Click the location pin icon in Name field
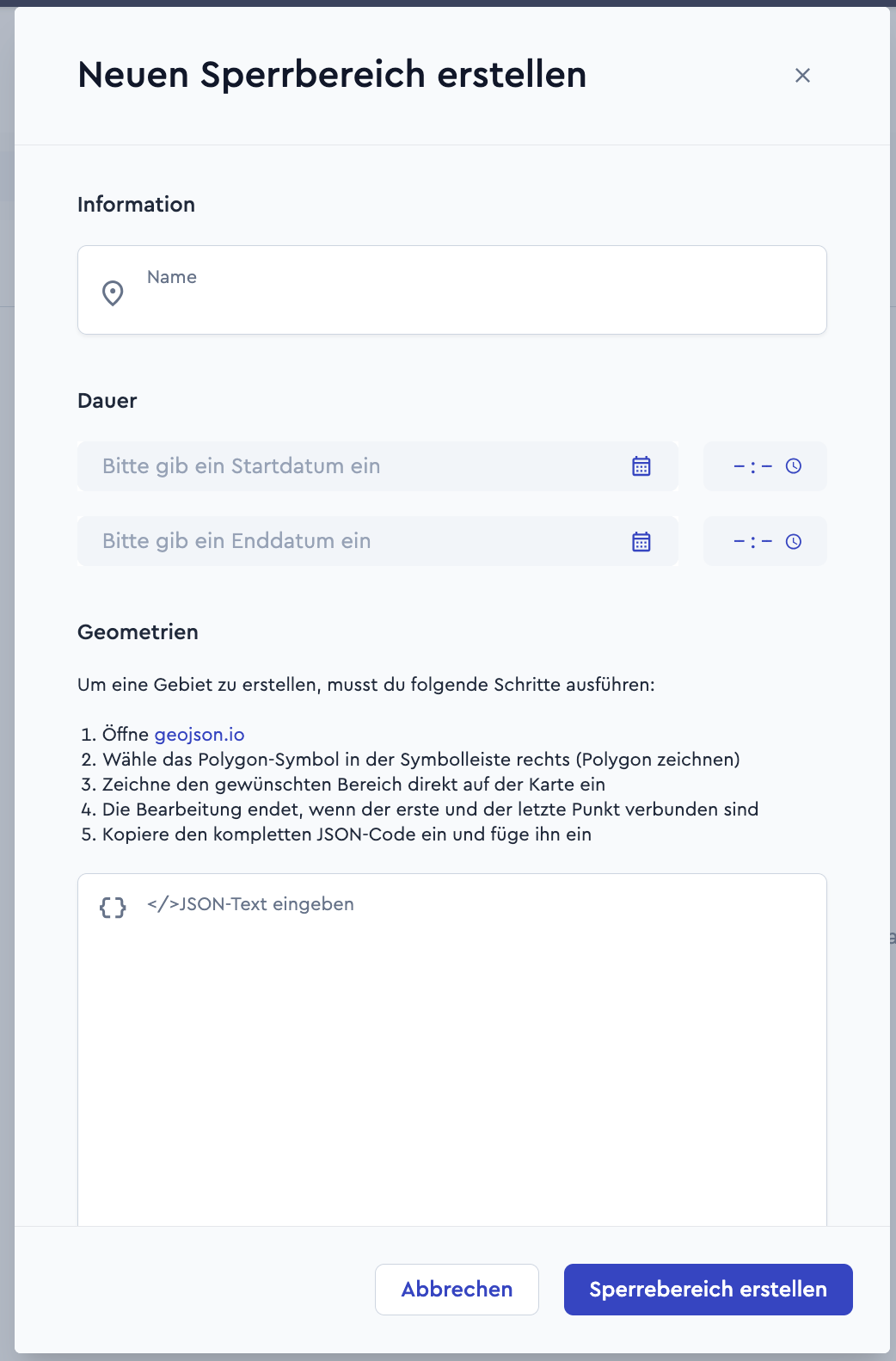This screenshot has width=896, height=1361. coord(113,293)
